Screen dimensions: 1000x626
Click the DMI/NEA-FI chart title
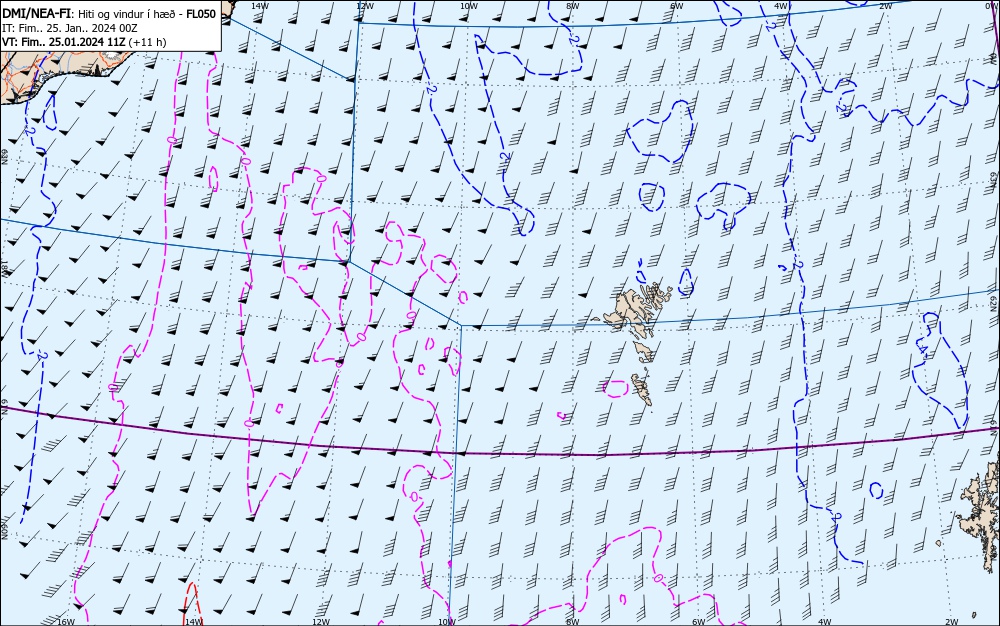coord(110,14)
